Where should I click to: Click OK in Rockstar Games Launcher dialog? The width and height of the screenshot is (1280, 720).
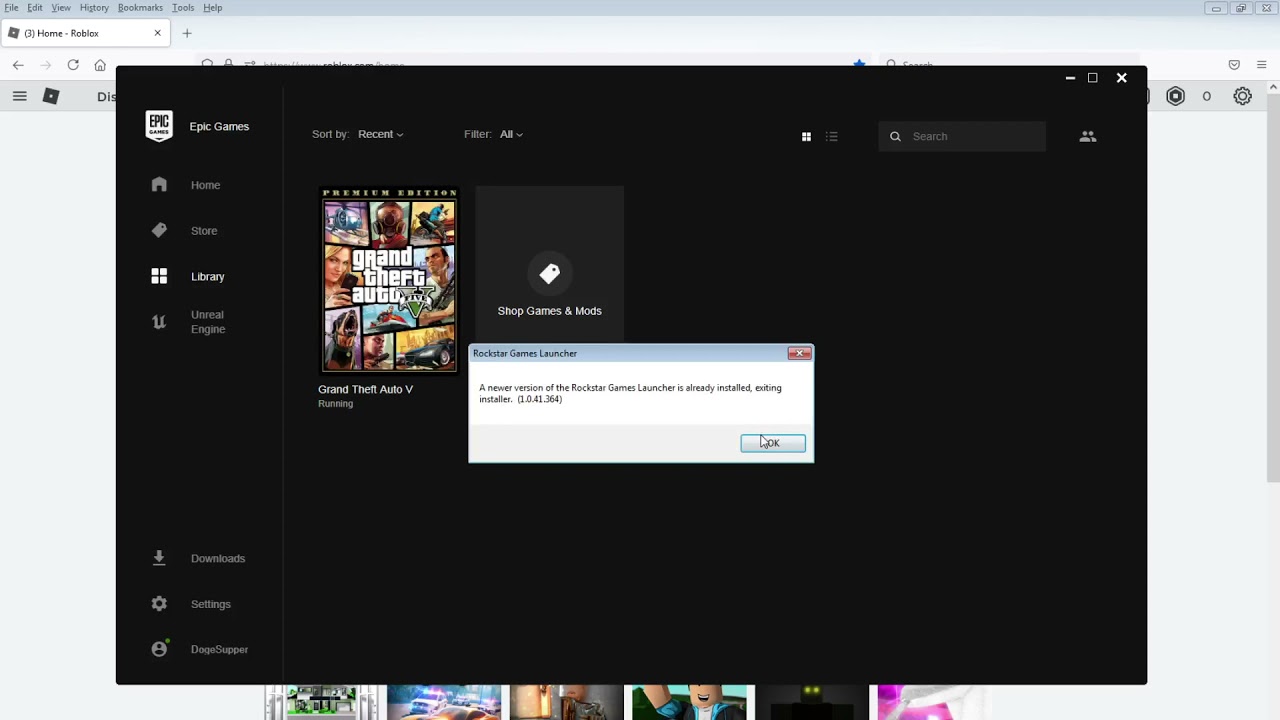(773, 443)
